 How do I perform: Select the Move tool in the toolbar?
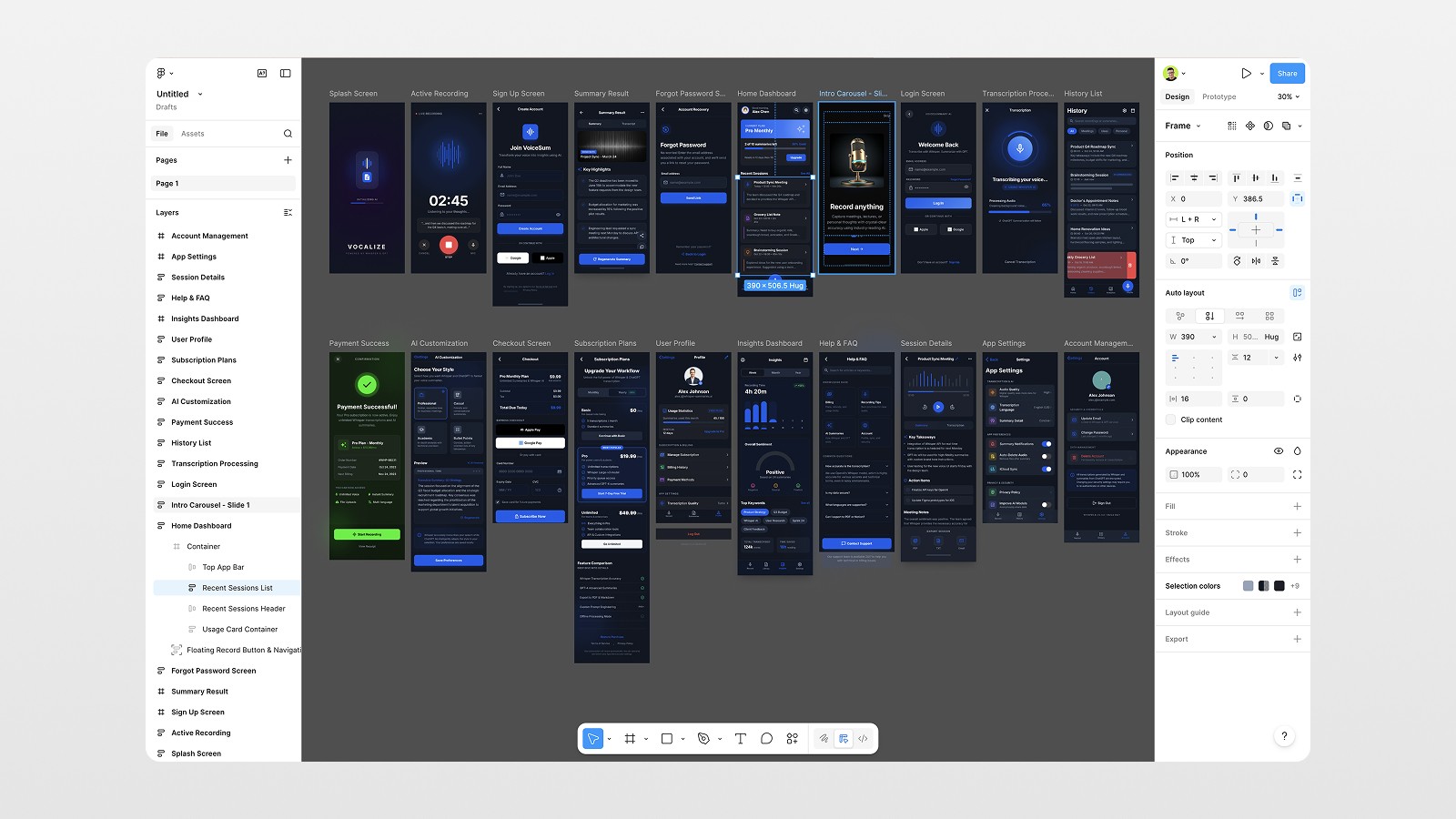click(592, 738)
